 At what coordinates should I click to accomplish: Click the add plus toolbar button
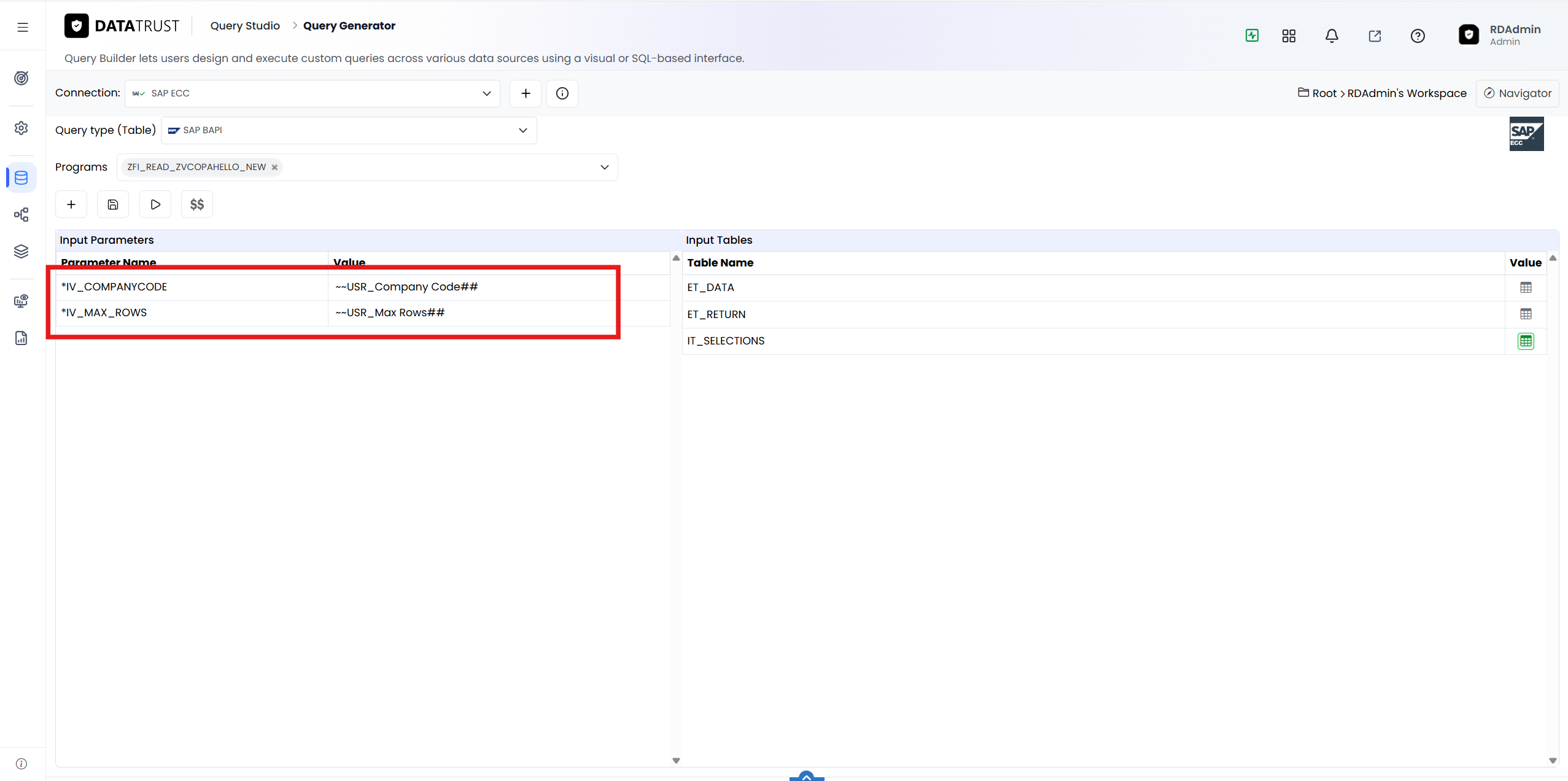(x=71, y=204)
